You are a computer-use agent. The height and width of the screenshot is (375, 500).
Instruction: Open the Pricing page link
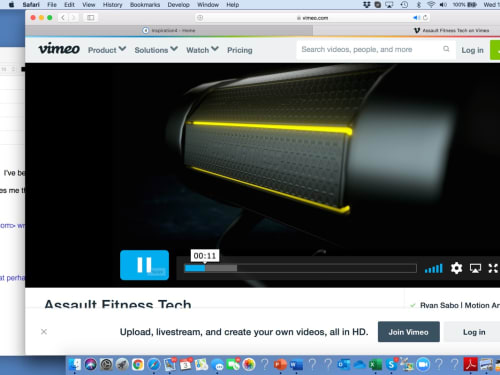tap(240, 50)
